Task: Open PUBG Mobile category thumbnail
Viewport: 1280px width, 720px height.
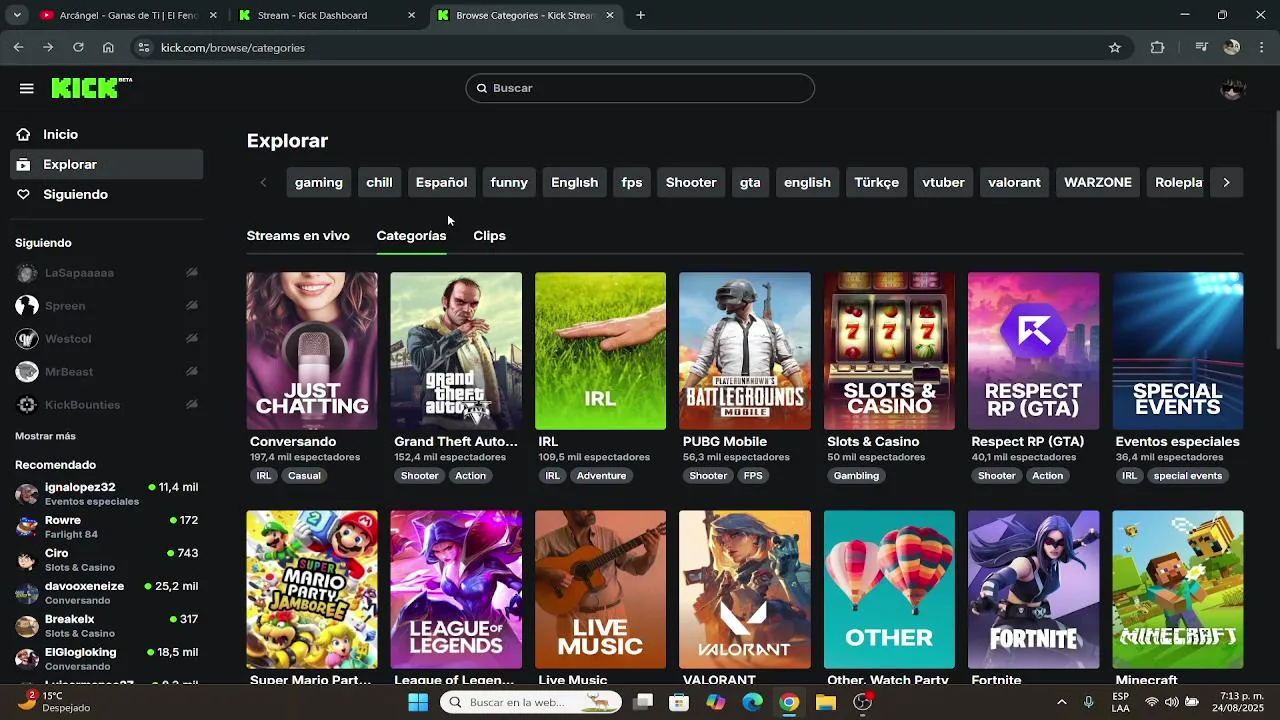Action: click(x=745, y=351)
